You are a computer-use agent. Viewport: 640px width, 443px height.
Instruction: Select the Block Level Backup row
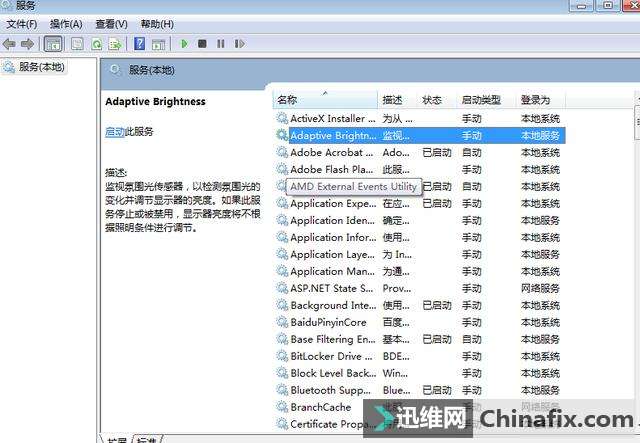(420, 373)
